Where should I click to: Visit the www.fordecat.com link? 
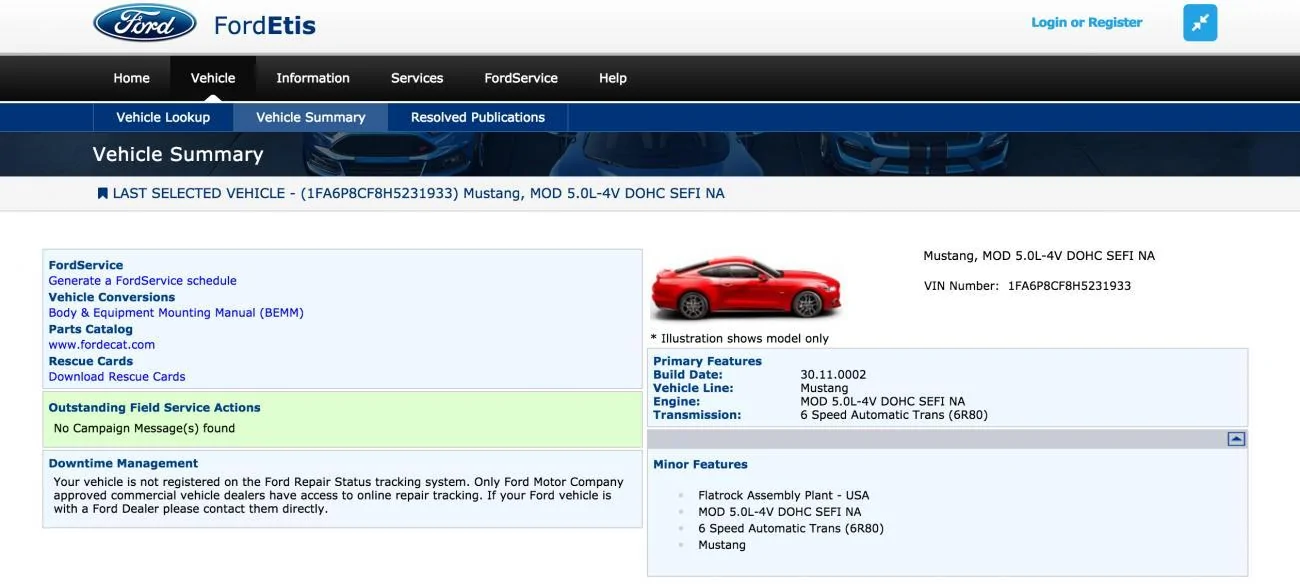click(x=102, y=345)
